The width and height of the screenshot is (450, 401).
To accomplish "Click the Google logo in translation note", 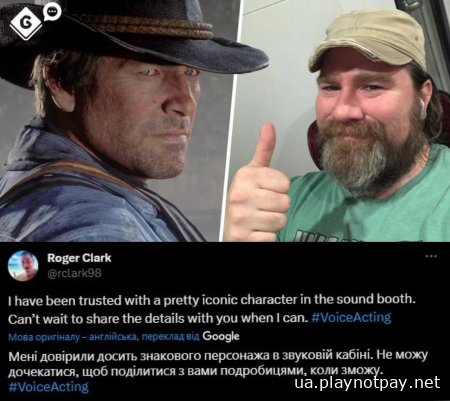I will pos(221,336).
